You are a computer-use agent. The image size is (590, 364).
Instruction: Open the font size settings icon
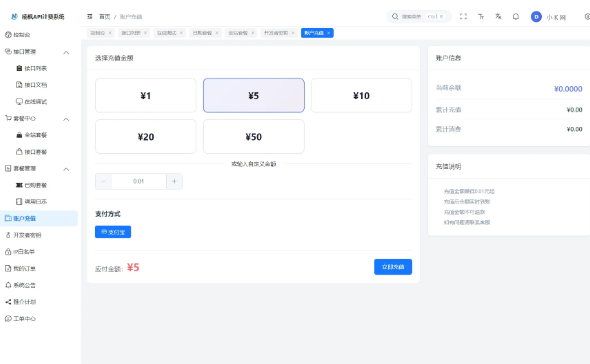coord(481,17)
